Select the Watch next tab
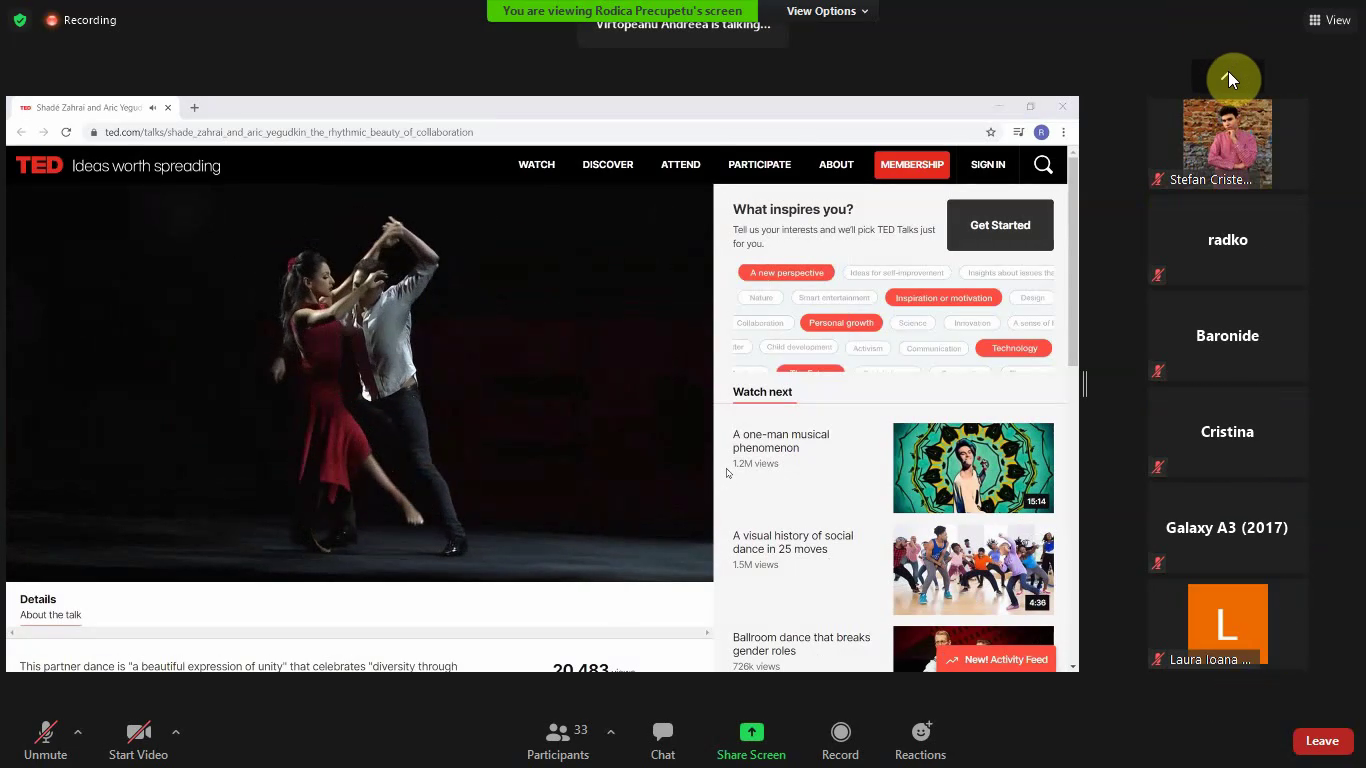Image resolution: width=1366 pixels, height=768 pixels. [x=762, y=392]
